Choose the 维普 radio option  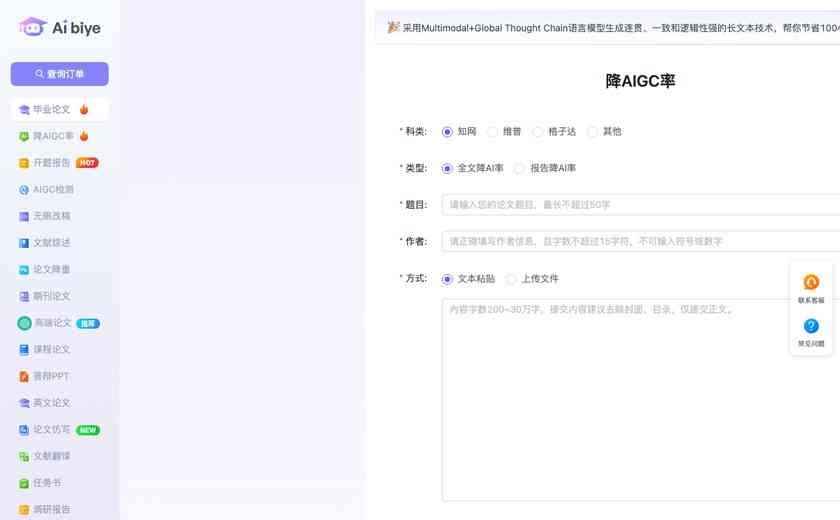tap(492, 132)
